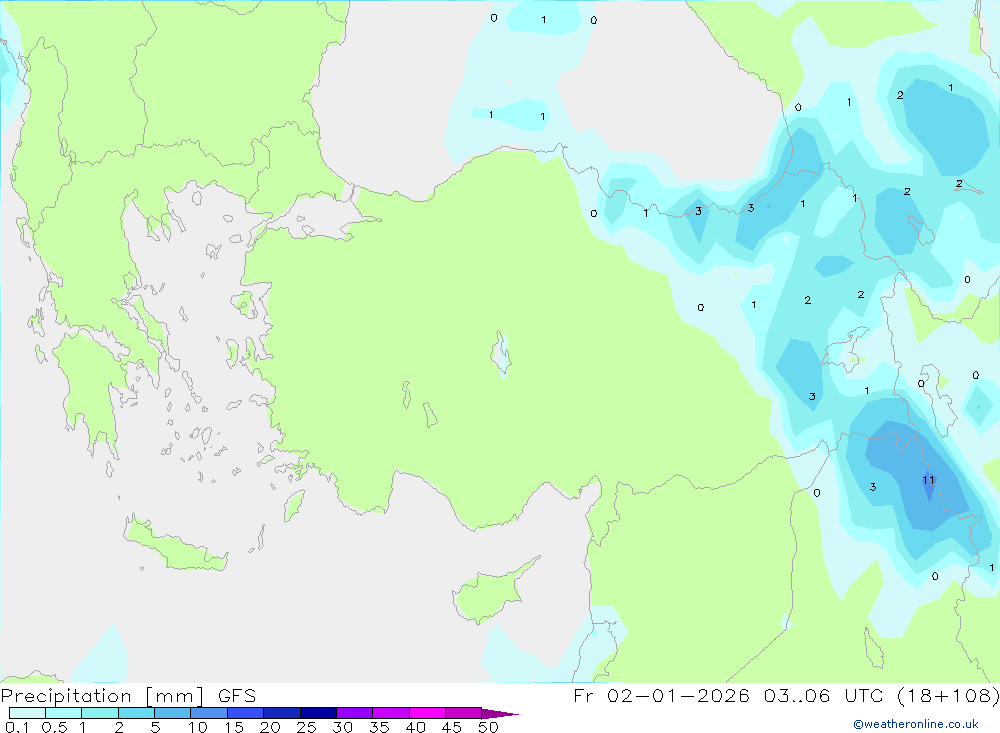Click the 'Precipitation [mm] GFS' title text
Viewport: 1000px width, 733px height.
pos(128,696)
